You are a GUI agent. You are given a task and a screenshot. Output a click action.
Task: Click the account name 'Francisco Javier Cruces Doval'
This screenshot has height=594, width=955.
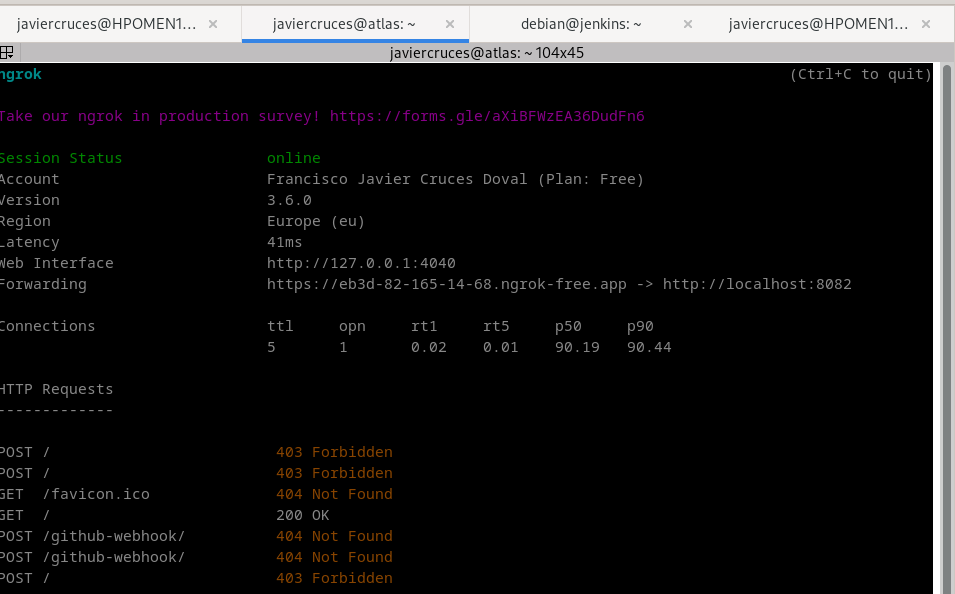(397, 179)
